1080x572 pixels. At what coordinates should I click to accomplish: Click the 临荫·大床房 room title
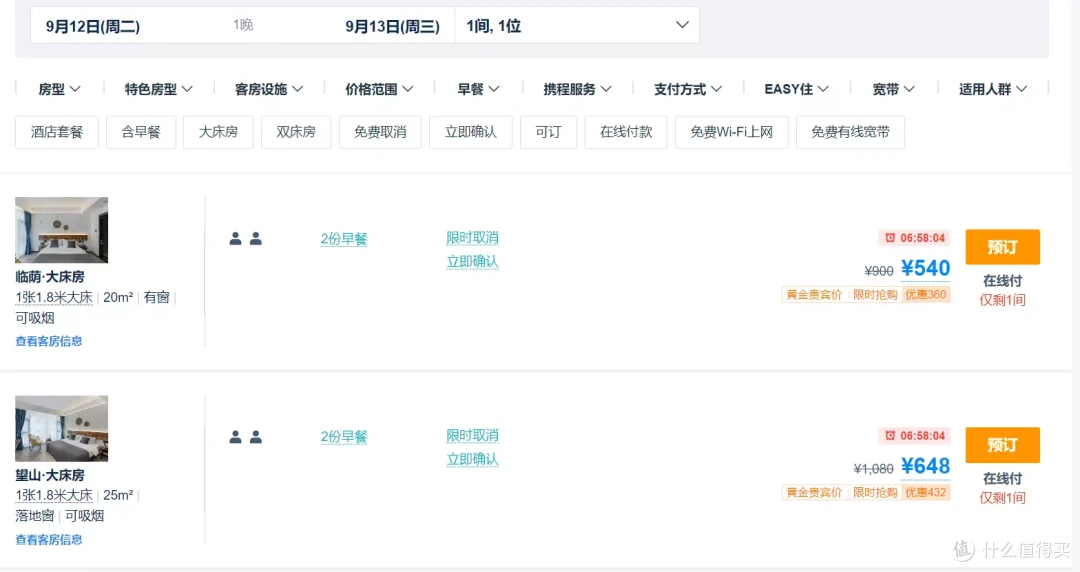(50, 277)
